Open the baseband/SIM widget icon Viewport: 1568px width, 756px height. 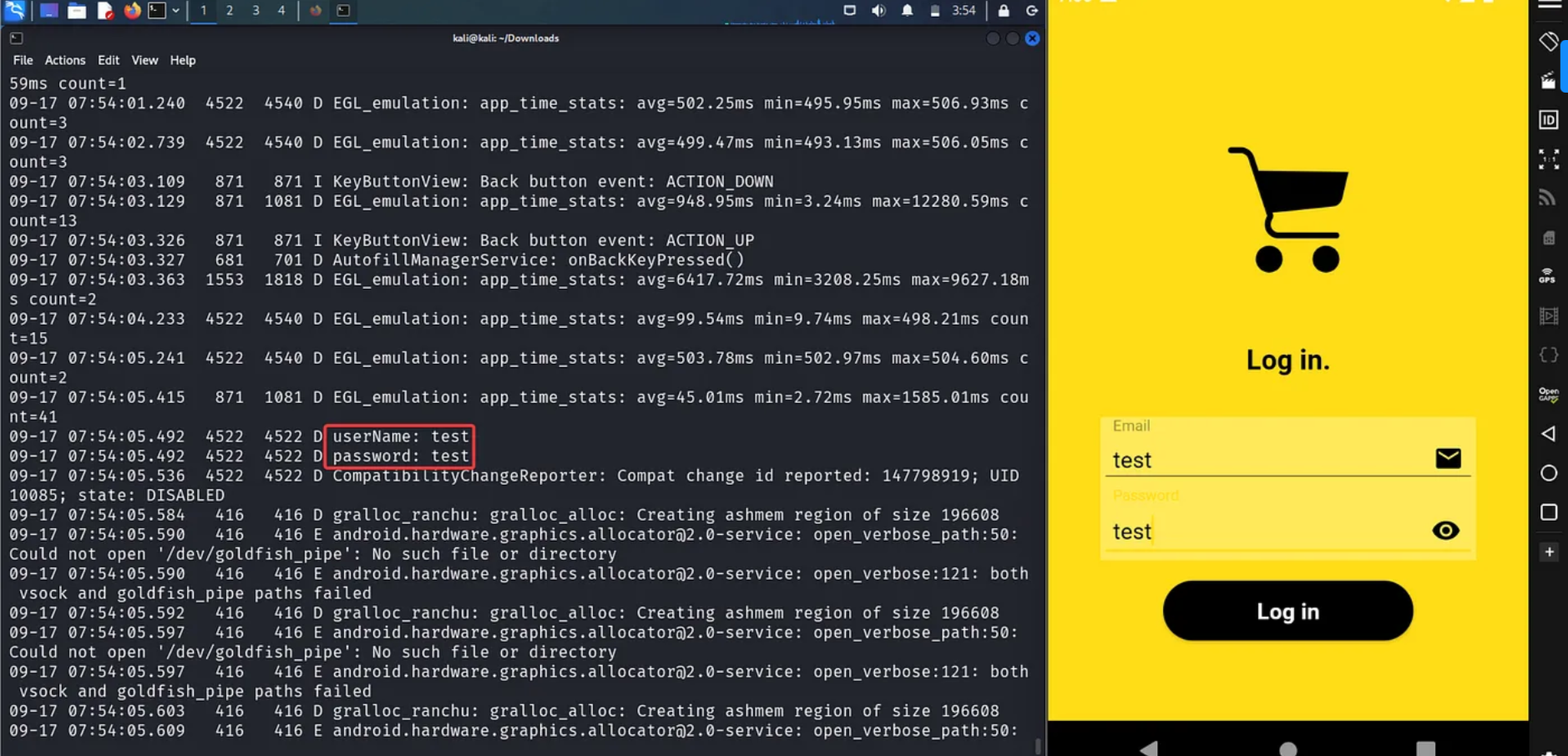[x=1549, y=236]
